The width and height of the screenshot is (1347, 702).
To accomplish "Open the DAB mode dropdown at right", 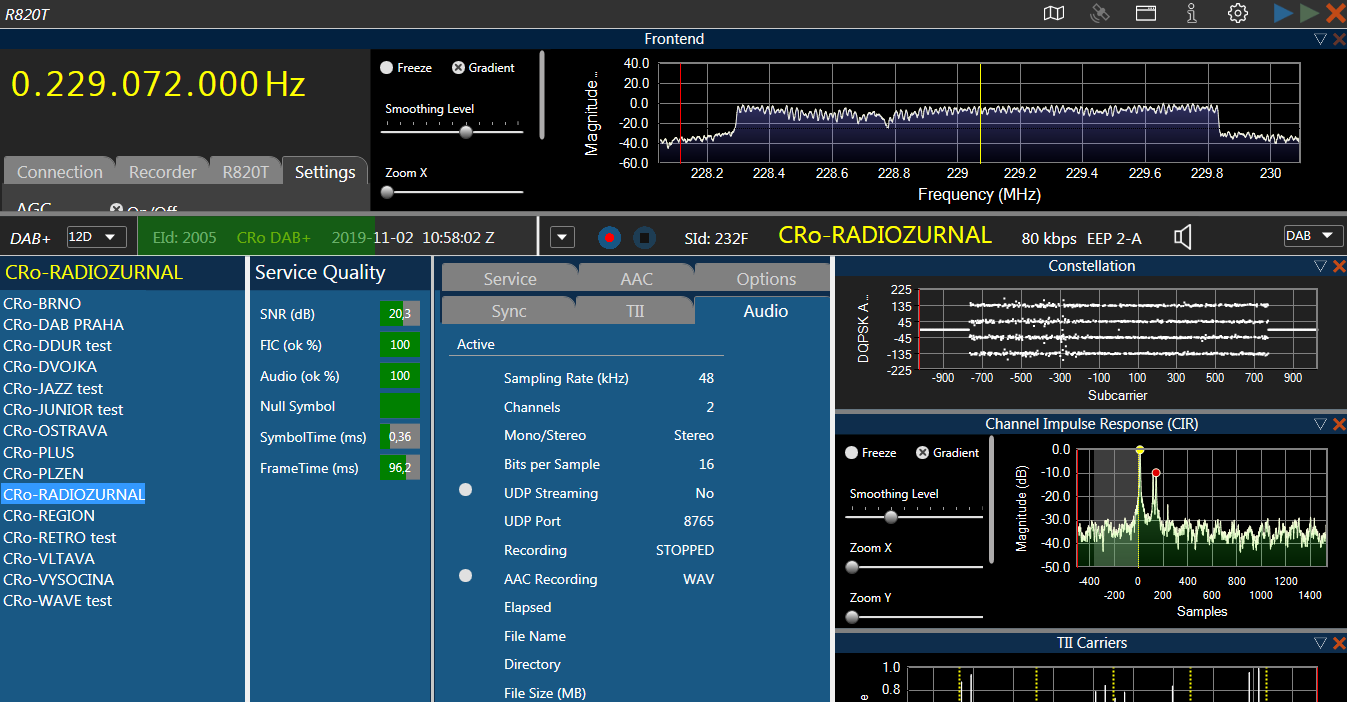I will coord(1312,236).
